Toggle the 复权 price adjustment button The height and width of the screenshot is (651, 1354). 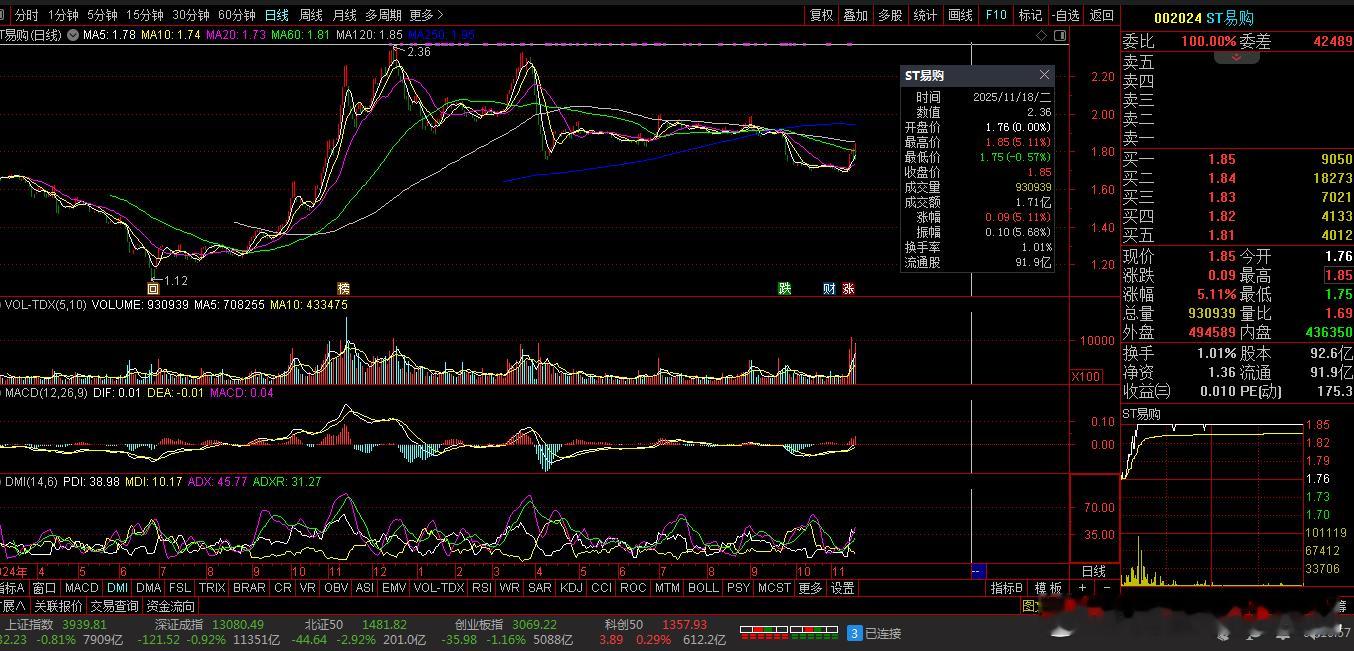point(821,15)
